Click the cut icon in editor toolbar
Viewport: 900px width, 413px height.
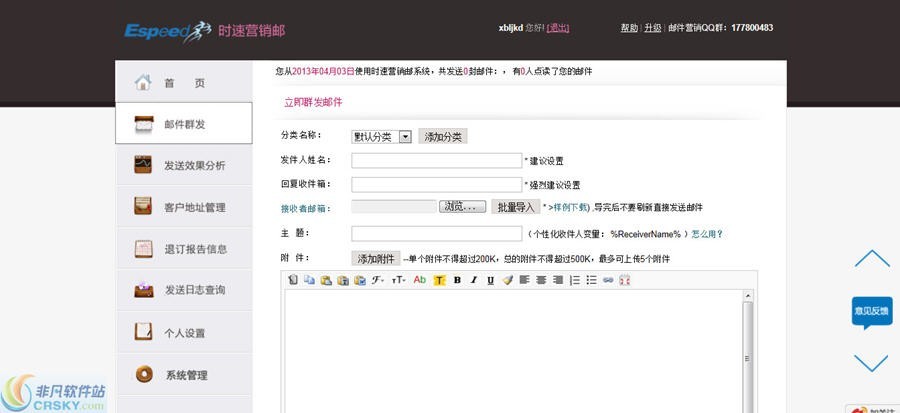[293, 280]
